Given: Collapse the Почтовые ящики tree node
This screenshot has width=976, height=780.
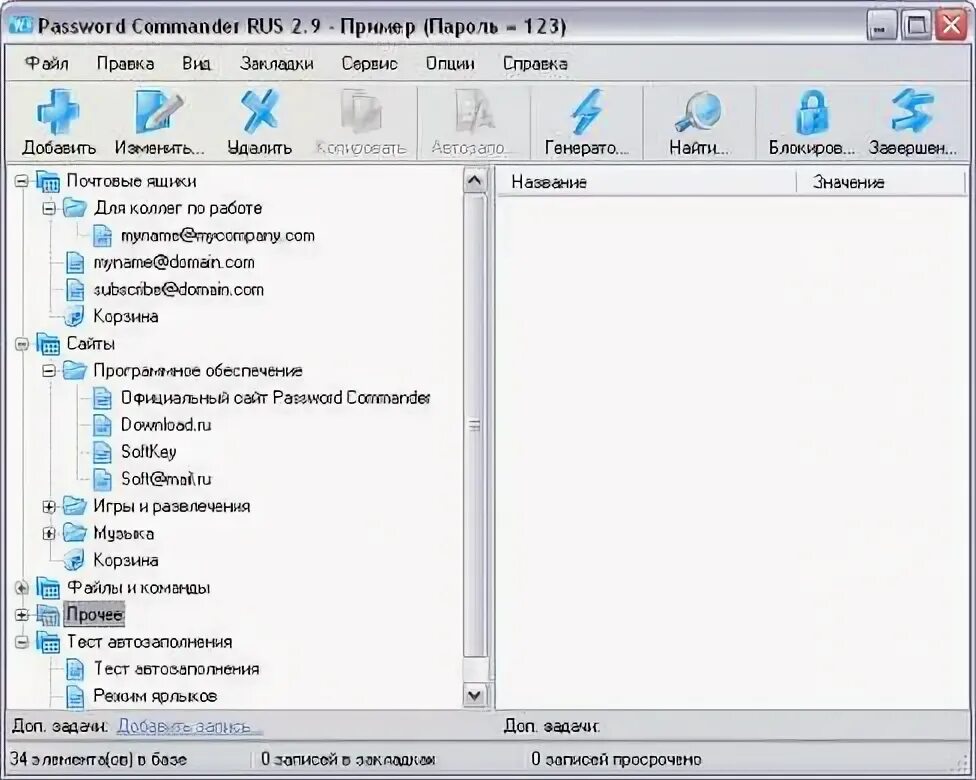Looking at the screenshot, I should (22, 181).
